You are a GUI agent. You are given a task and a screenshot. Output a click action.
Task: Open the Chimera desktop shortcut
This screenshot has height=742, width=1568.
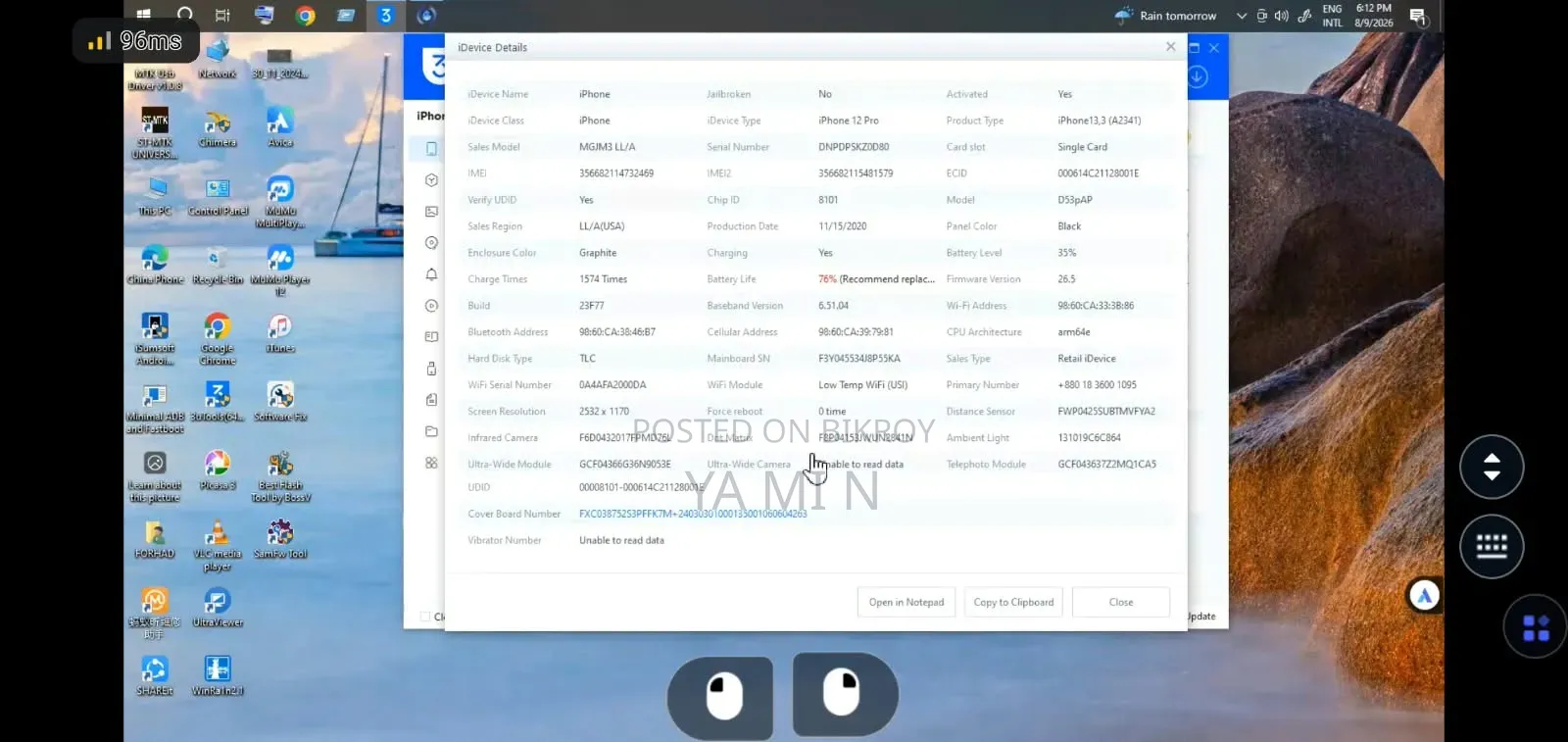tap(218, 129)
